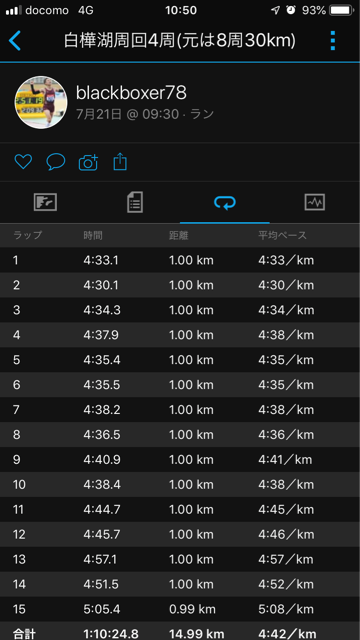Image resolution: width=360 pixels, height=640 pixels.
Task: Select lap 9 row with 4:40.9
Action: [180, 460]
